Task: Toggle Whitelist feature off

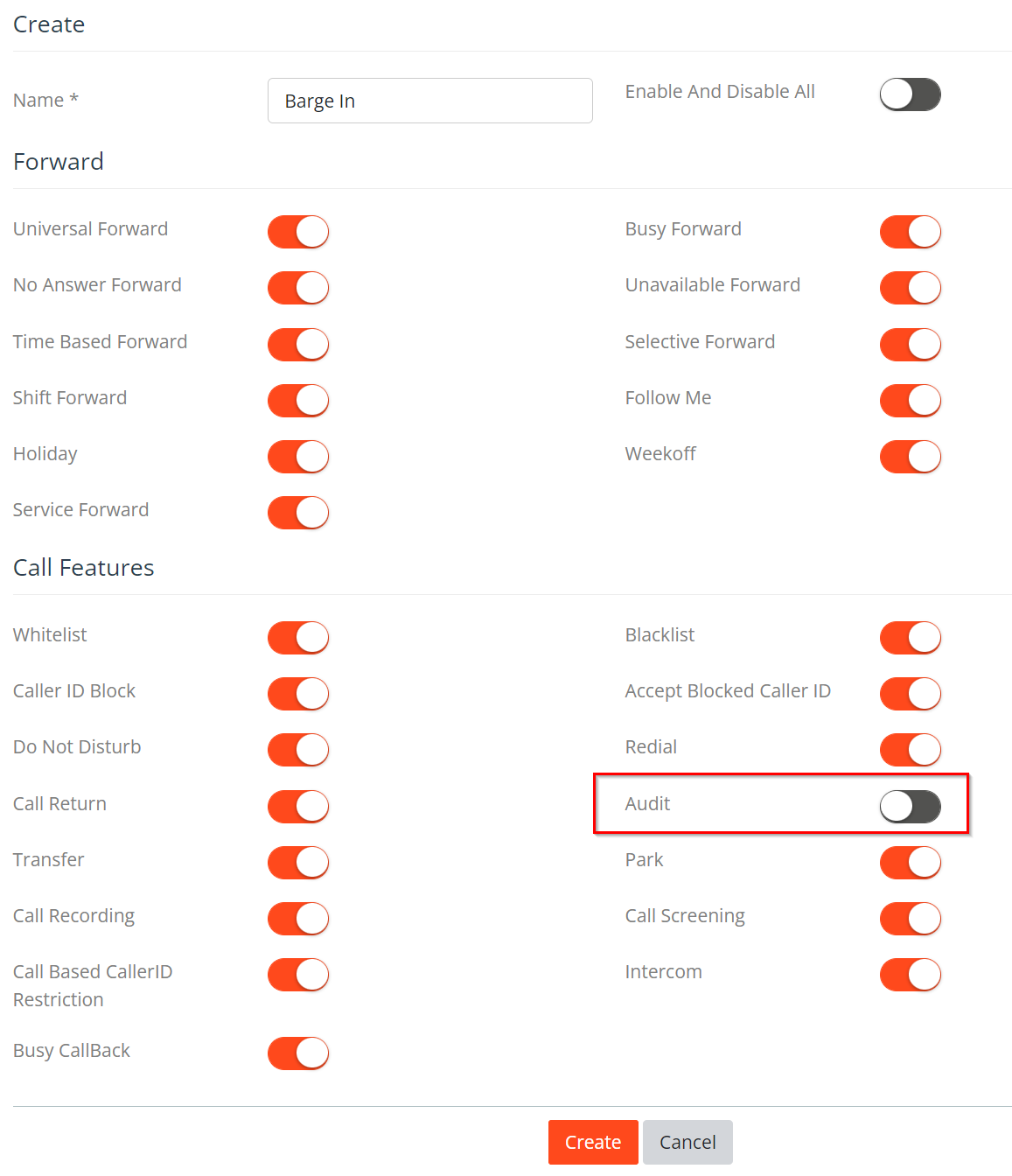Action: (x=298, y=638)
